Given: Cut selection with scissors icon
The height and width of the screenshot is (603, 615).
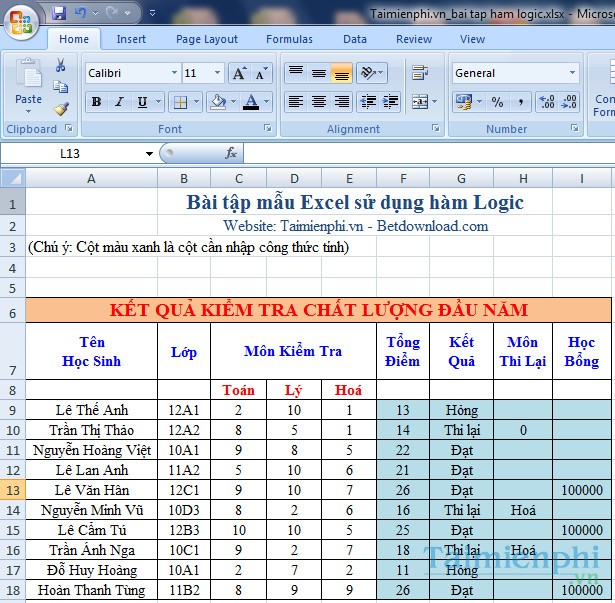Looking at the screenshot, I should (60, 65).
